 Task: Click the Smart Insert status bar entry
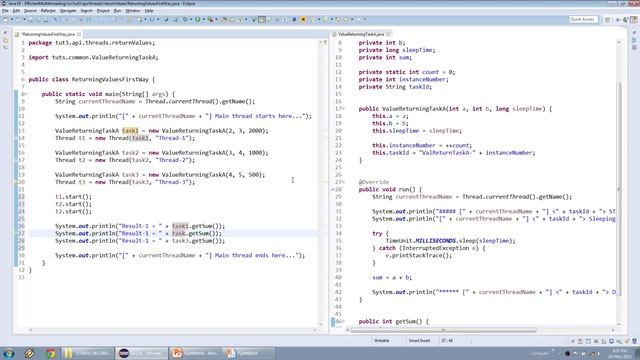419,340
